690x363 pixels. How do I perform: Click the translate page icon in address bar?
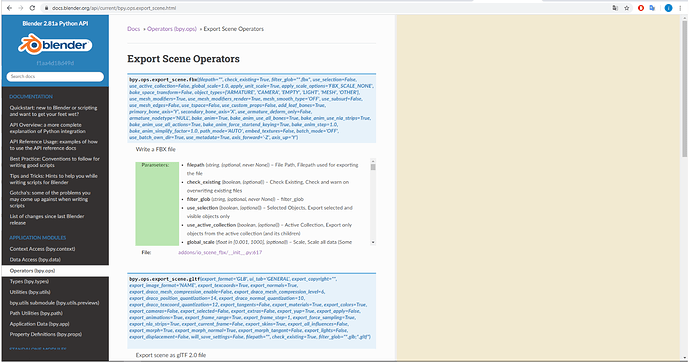point(615,8)
